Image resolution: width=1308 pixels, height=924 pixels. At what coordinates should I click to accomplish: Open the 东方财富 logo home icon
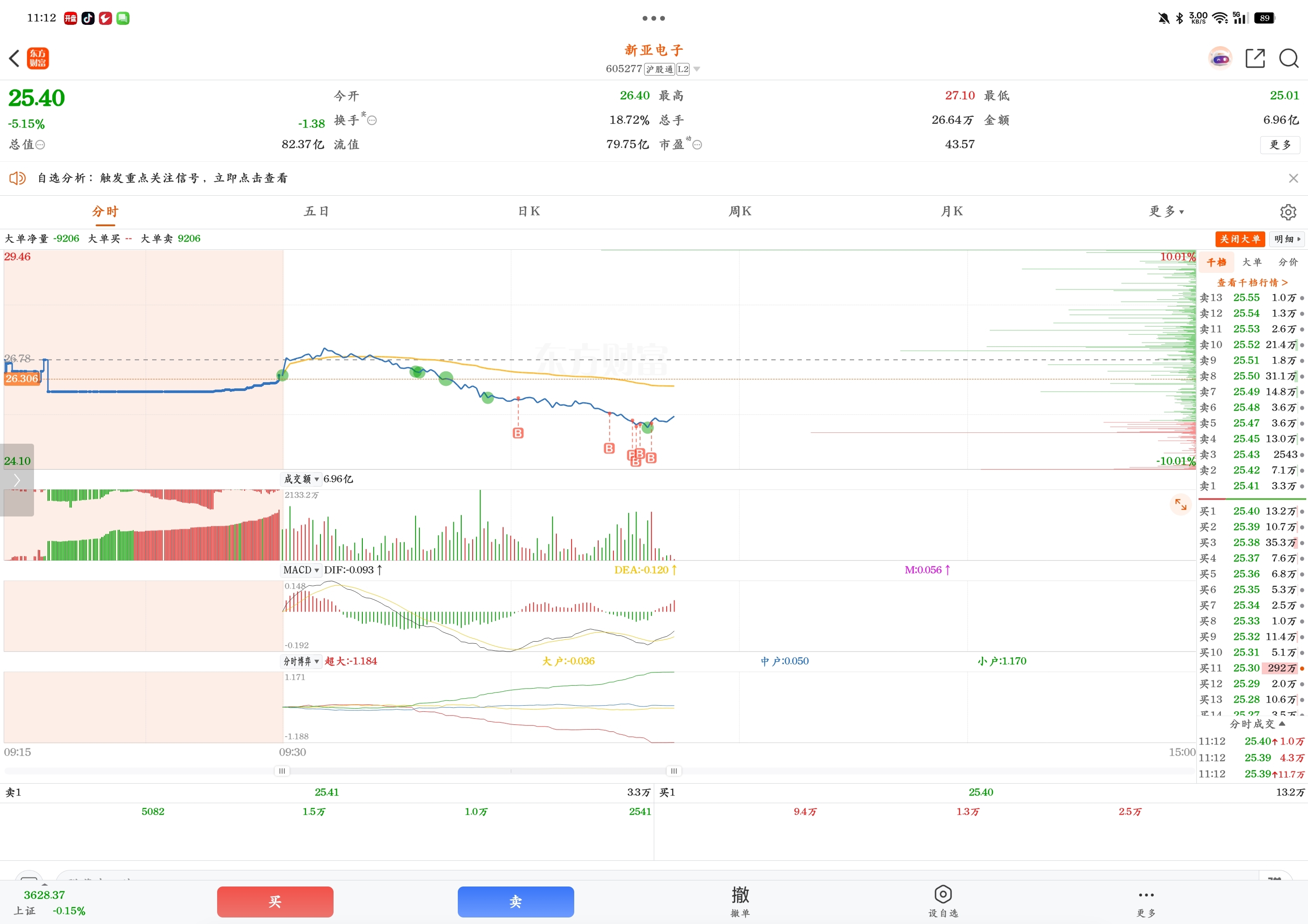(x=37, y=58)
